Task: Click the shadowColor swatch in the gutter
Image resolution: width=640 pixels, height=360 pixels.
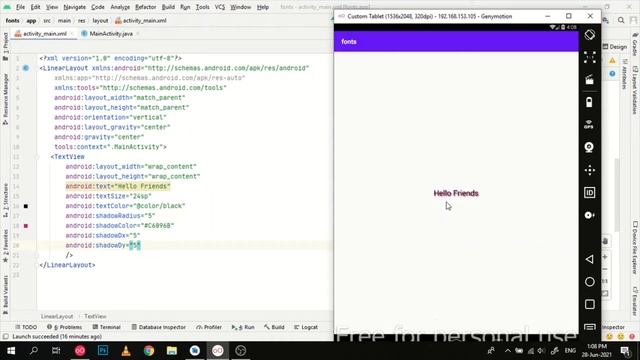Action: tap(26, 226)
